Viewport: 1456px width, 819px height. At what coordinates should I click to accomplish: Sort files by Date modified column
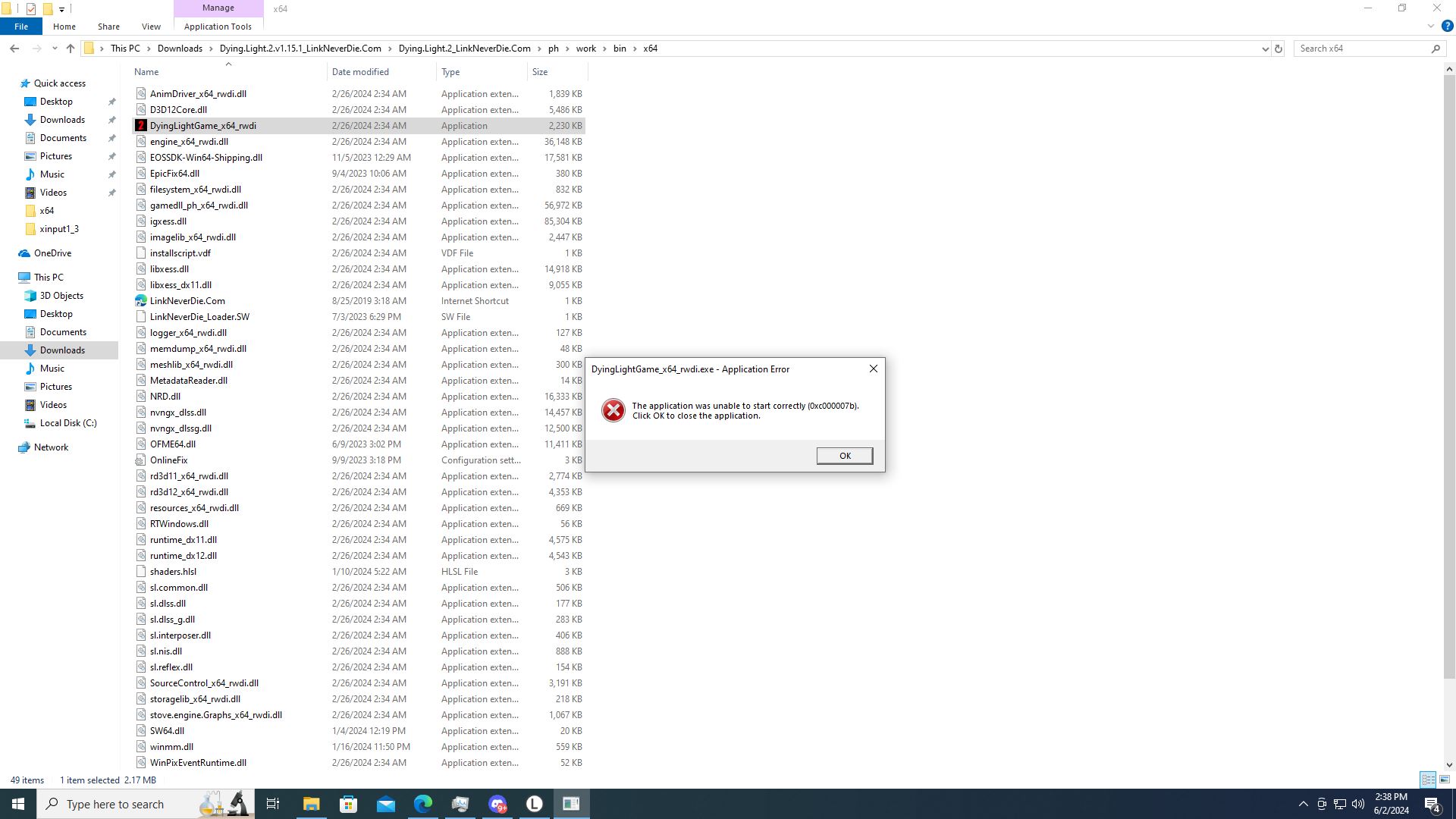(x=360, y=72)
